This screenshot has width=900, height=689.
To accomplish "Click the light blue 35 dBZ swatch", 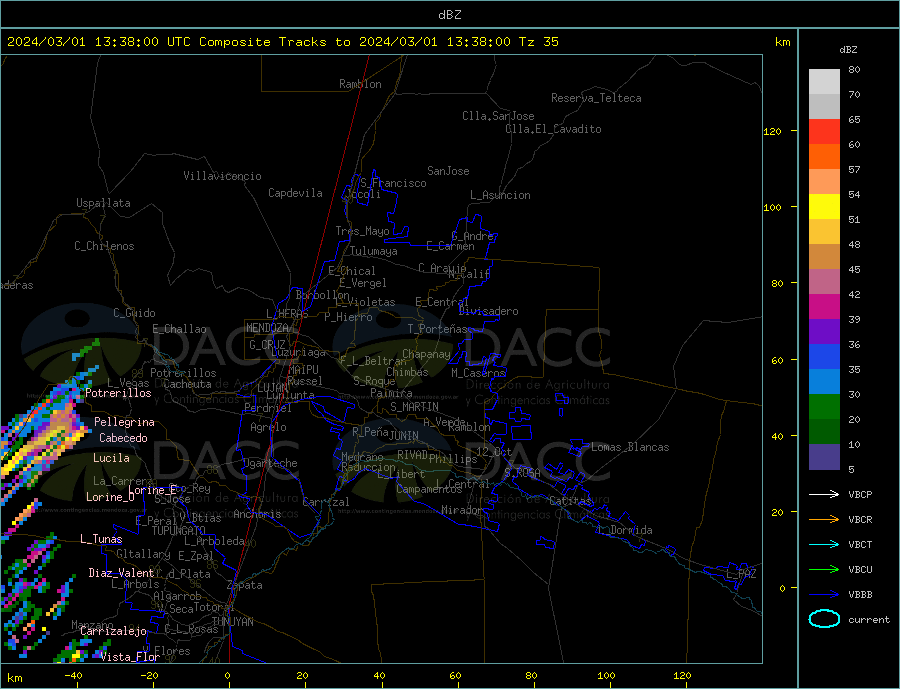I will pos(824,382).
